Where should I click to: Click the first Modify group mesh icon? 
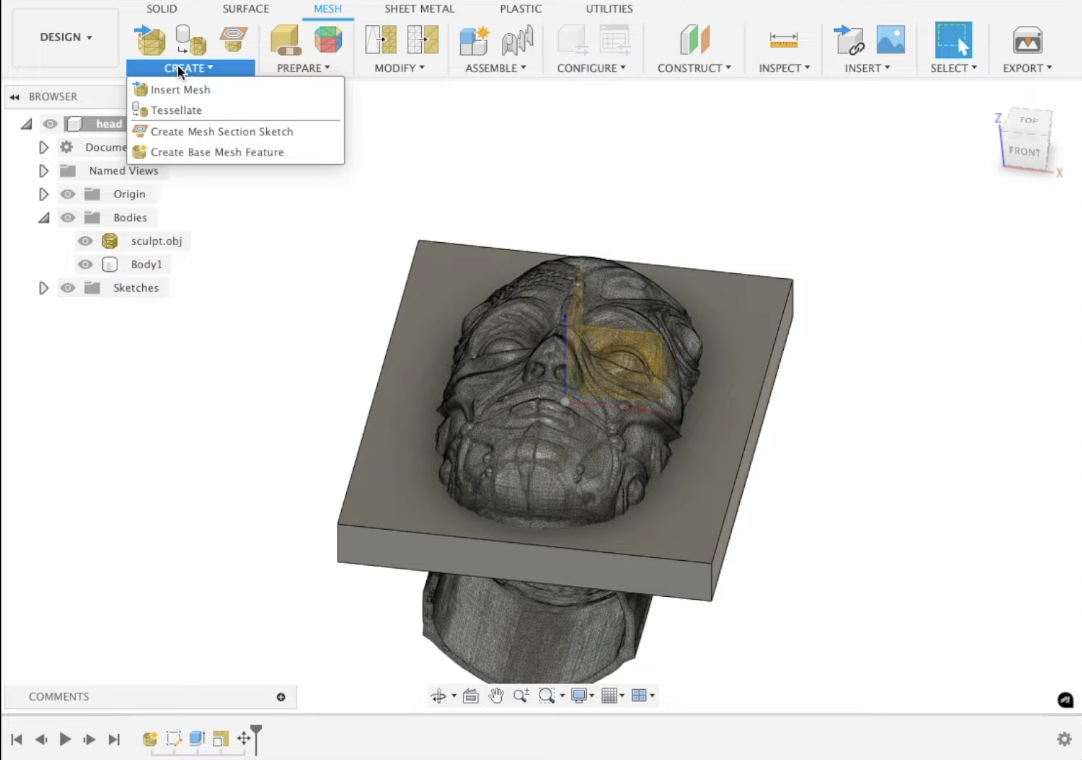(380, 39)
